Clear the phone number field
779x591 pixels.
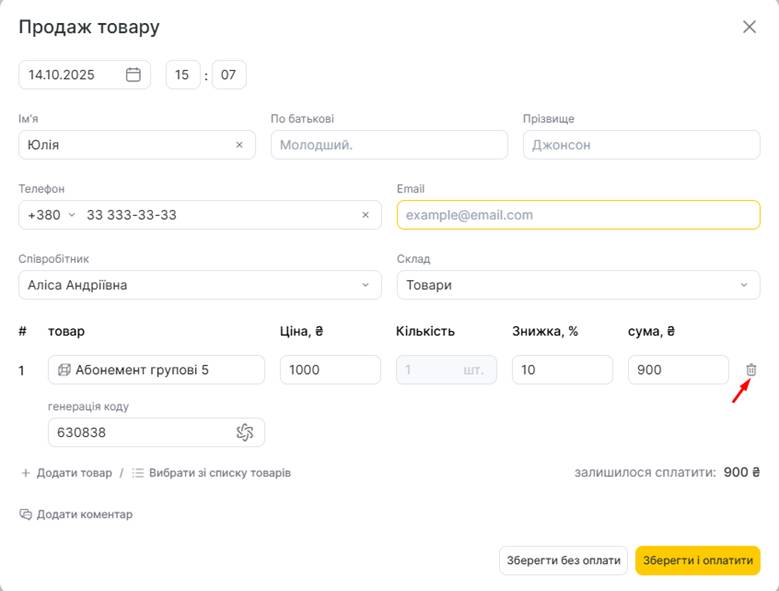[x=365, y=215]
